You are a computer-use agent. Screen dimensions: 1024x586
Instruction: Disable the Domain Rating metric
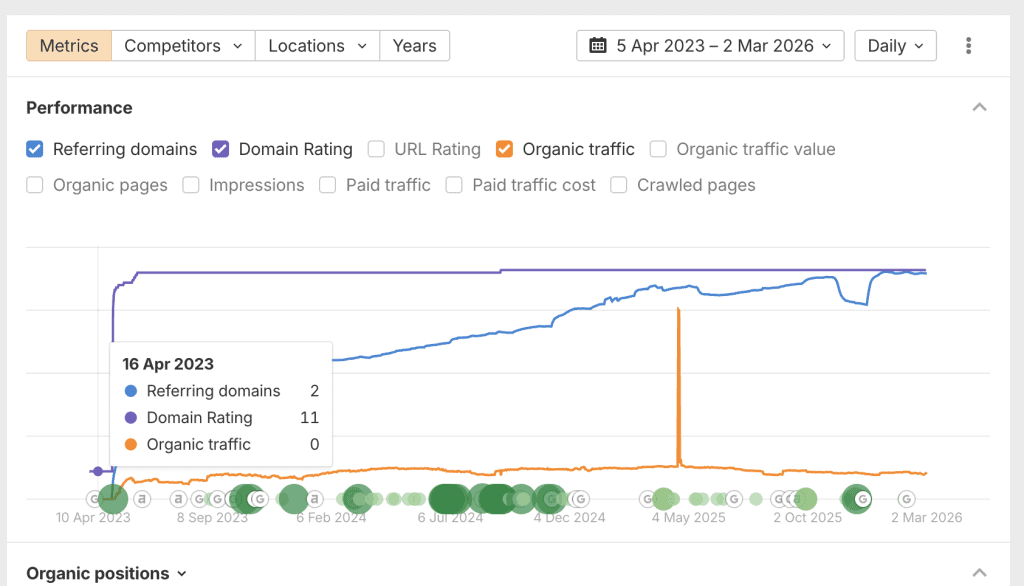[x=221, y=149]
